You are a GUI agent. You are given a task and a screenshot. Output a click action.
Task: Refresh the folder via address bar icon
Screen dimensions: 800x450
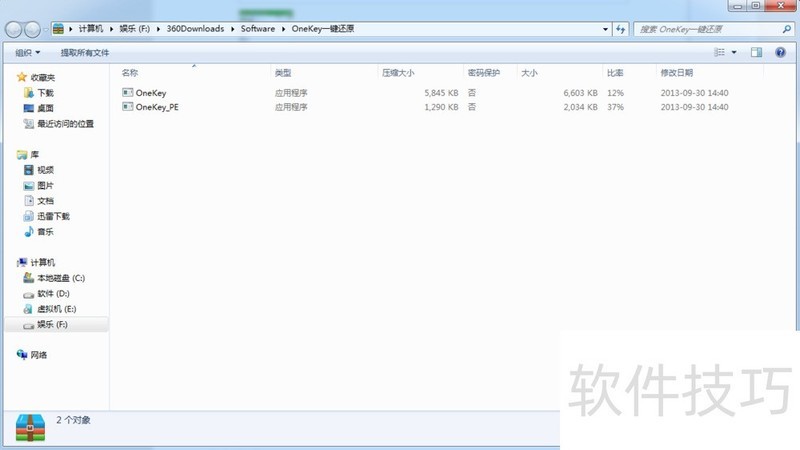(621, 29)
